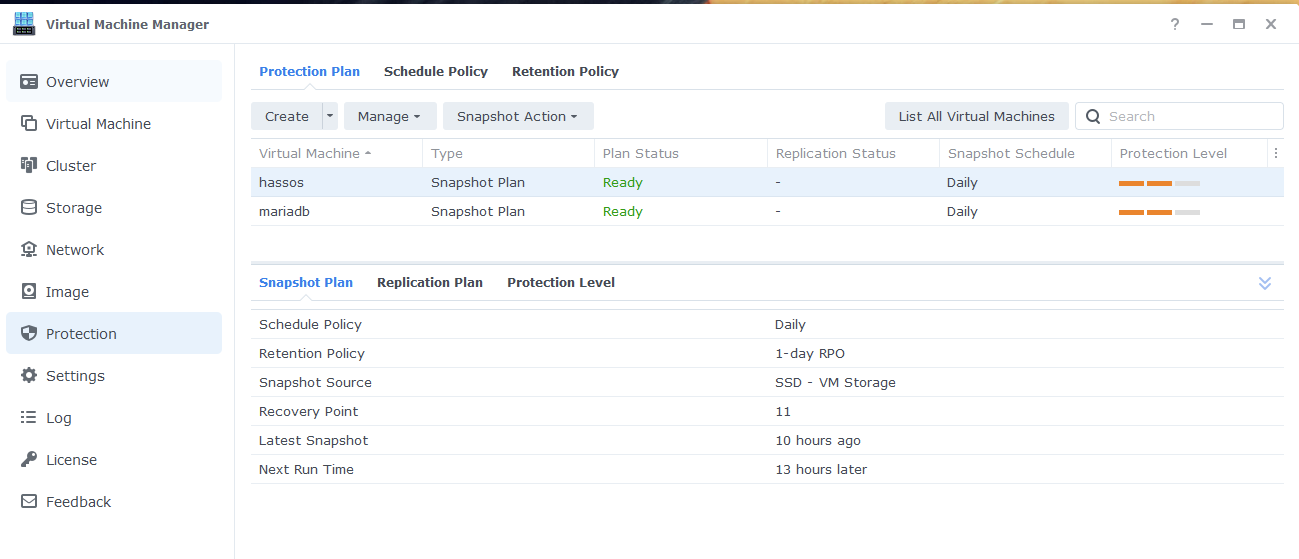
Task: Click the Overview sidebar icon
Action: coord(29,82)
